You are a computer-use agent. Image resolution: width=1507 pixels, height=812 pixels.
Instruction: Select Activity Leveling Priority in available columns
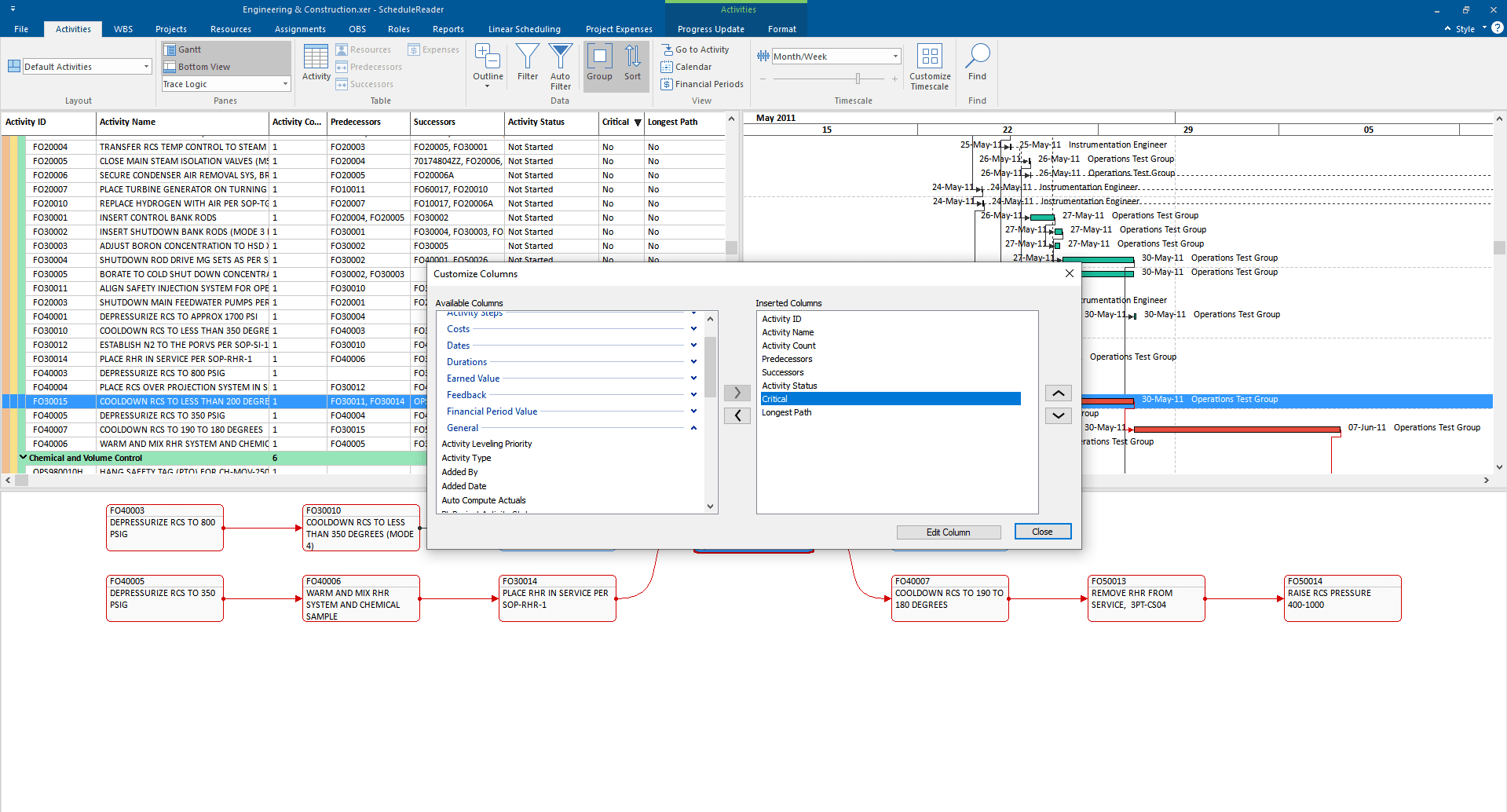click(487, 444)
